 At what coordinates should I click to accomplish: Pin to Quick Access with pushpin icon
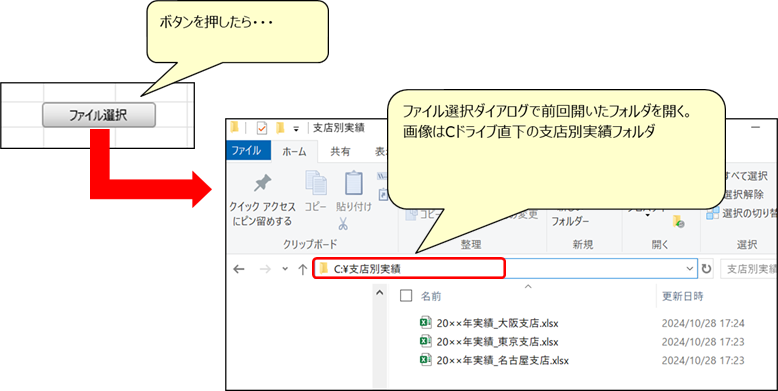(262, 184)
